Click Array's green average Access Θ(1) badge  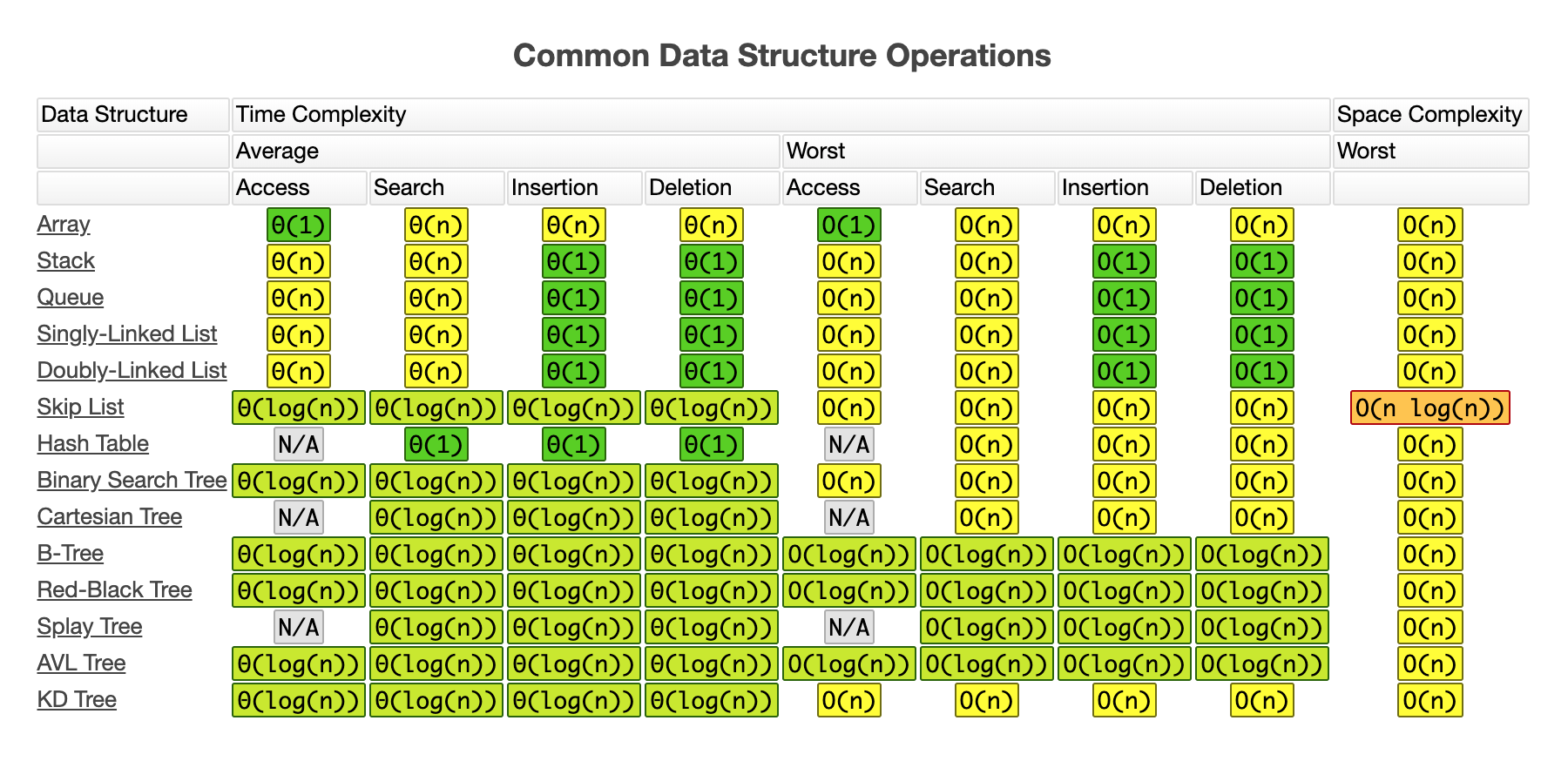pyautogui.click(x=299, y=225)
